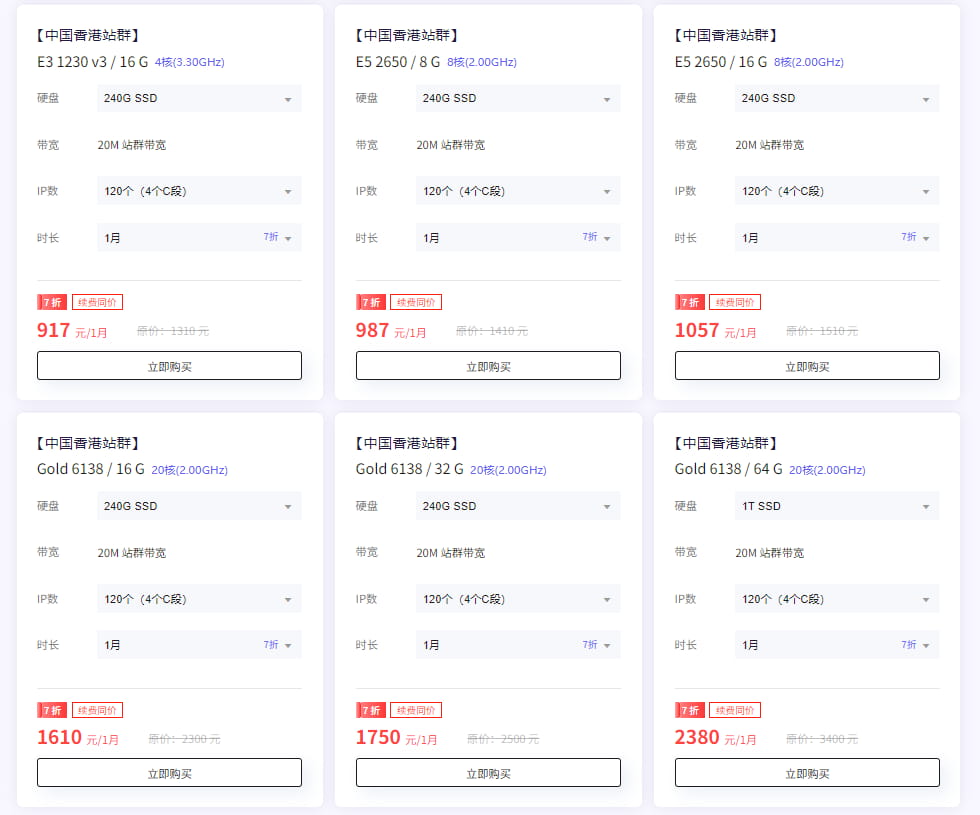
Task: Buy the Gold 6138 16G server
Action: (x=169, y=773)
